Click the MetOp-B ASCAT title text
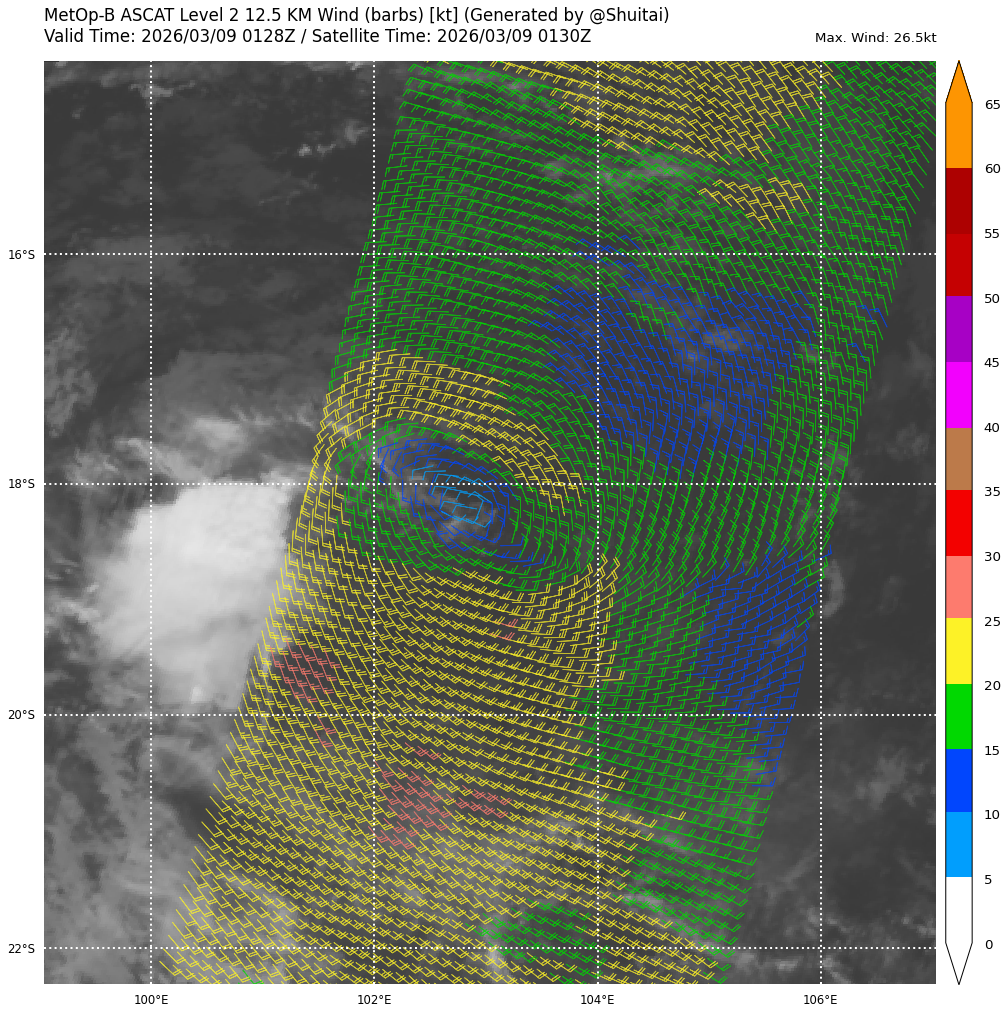The height and width of the screenshot is (1013, 1008). tap(356, 16)
